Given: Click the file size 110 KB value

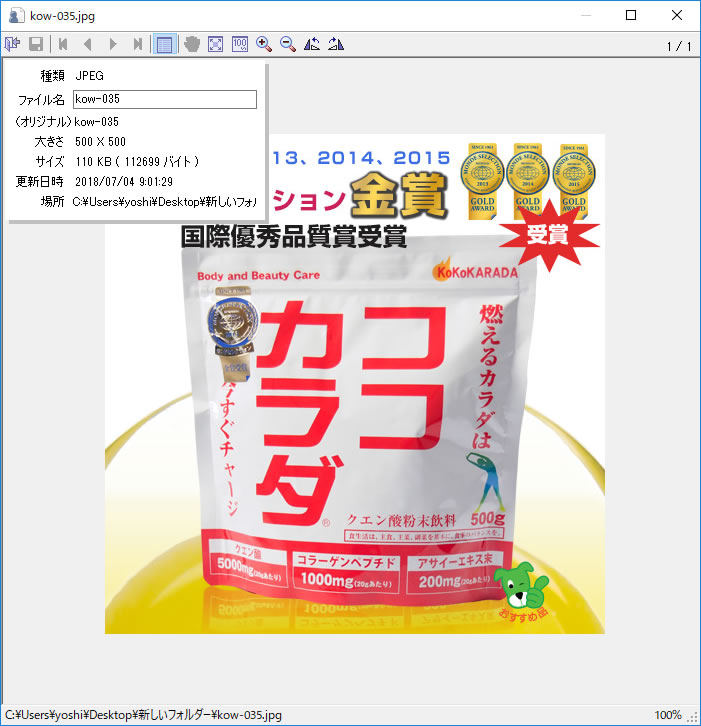Looking at the screenshot, I should (138, 162).
